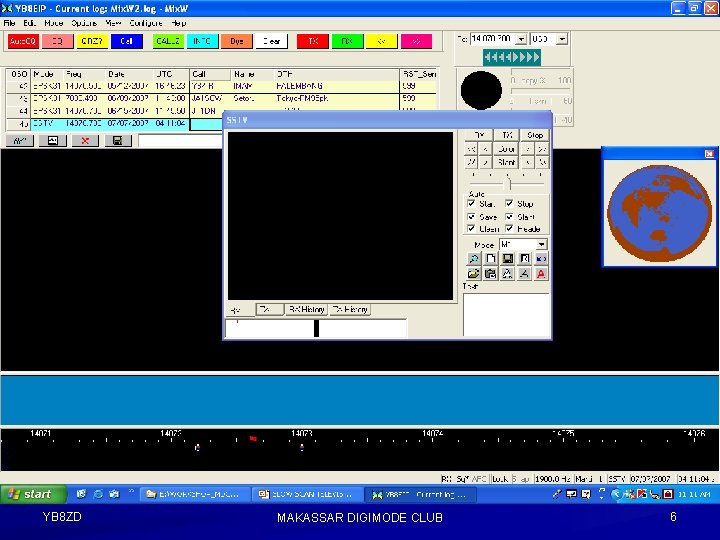
Task: Click the picture icon below the log
Action: pyautogui.click(x=53, y=141)
